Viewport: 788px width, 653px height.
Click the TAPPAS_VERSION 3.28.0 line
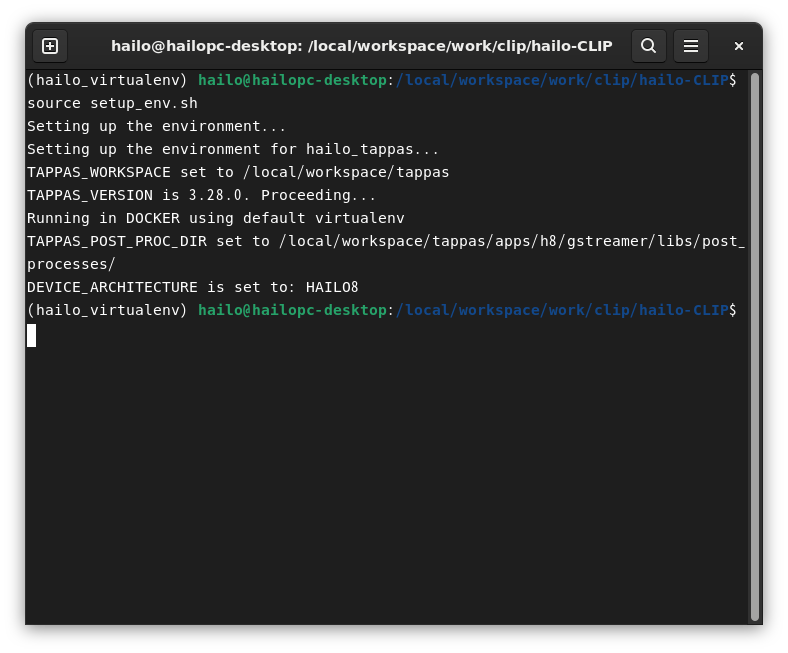click(x=201, y=195)
